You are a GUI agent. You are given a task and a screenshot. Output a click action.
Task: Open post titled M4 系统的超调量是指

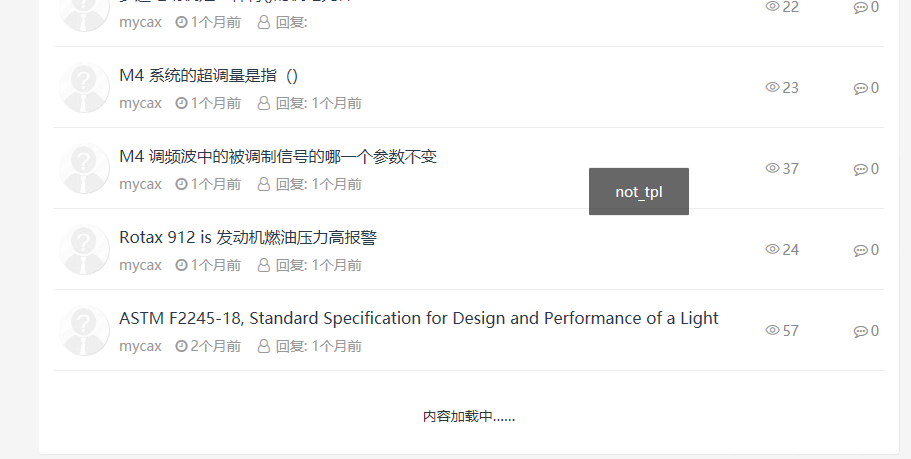coord(208,75)
